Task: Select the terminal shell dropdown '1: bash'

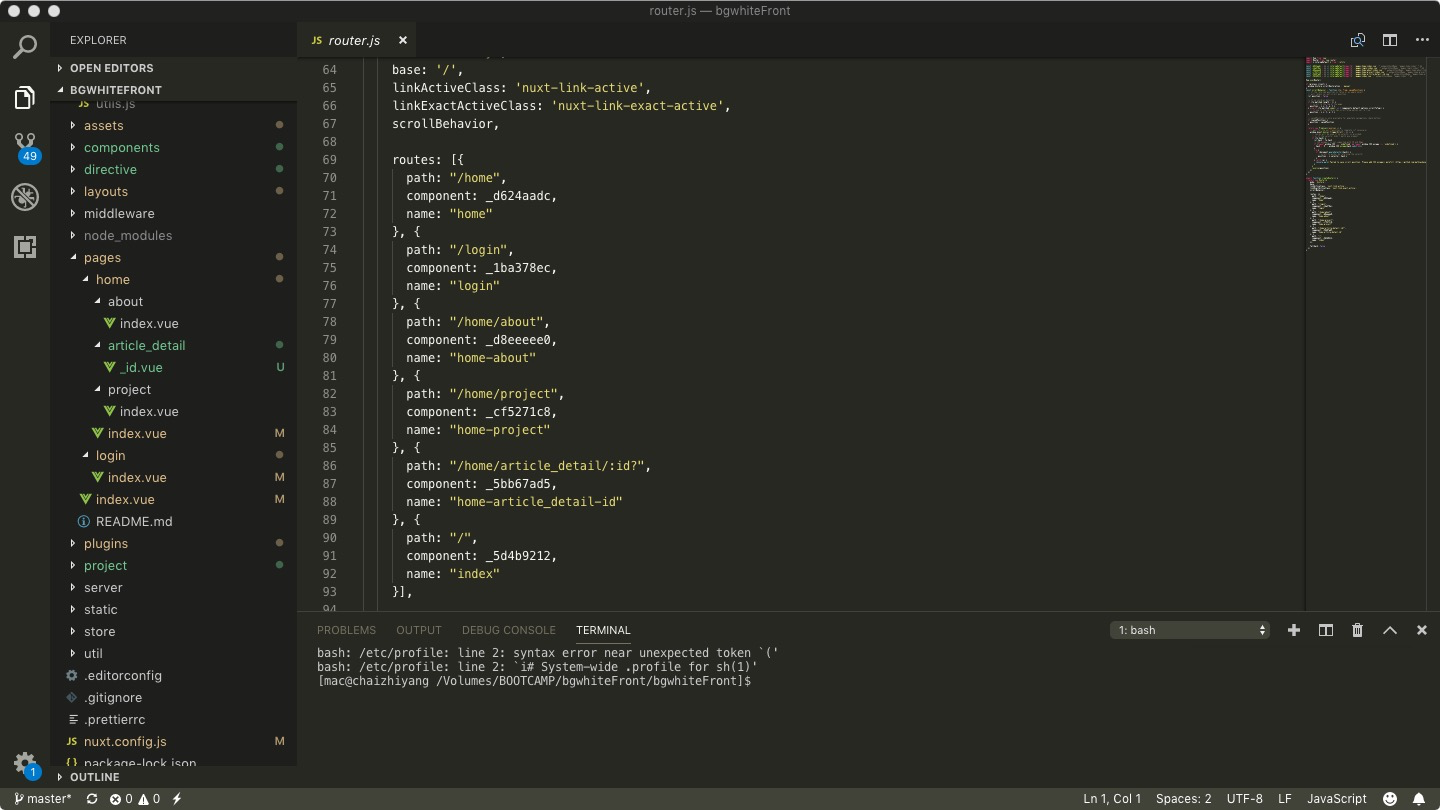Action: [x=1190, y=630]
